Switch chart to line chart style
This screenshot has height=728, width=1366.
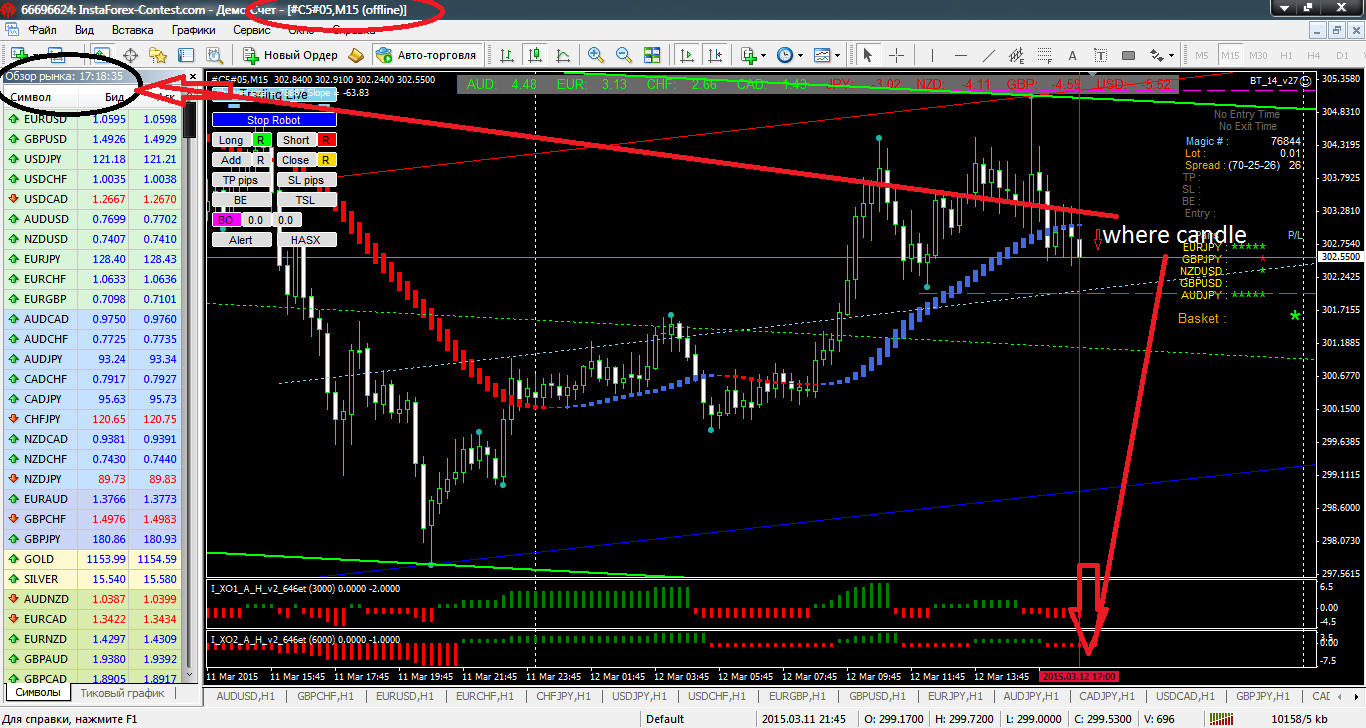564,54
